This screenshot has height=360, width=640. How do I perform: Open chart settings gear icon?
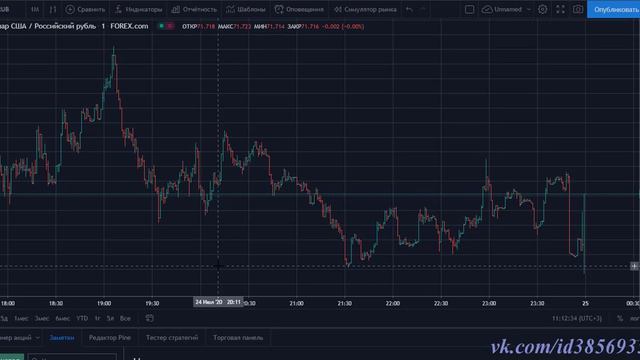542,9
